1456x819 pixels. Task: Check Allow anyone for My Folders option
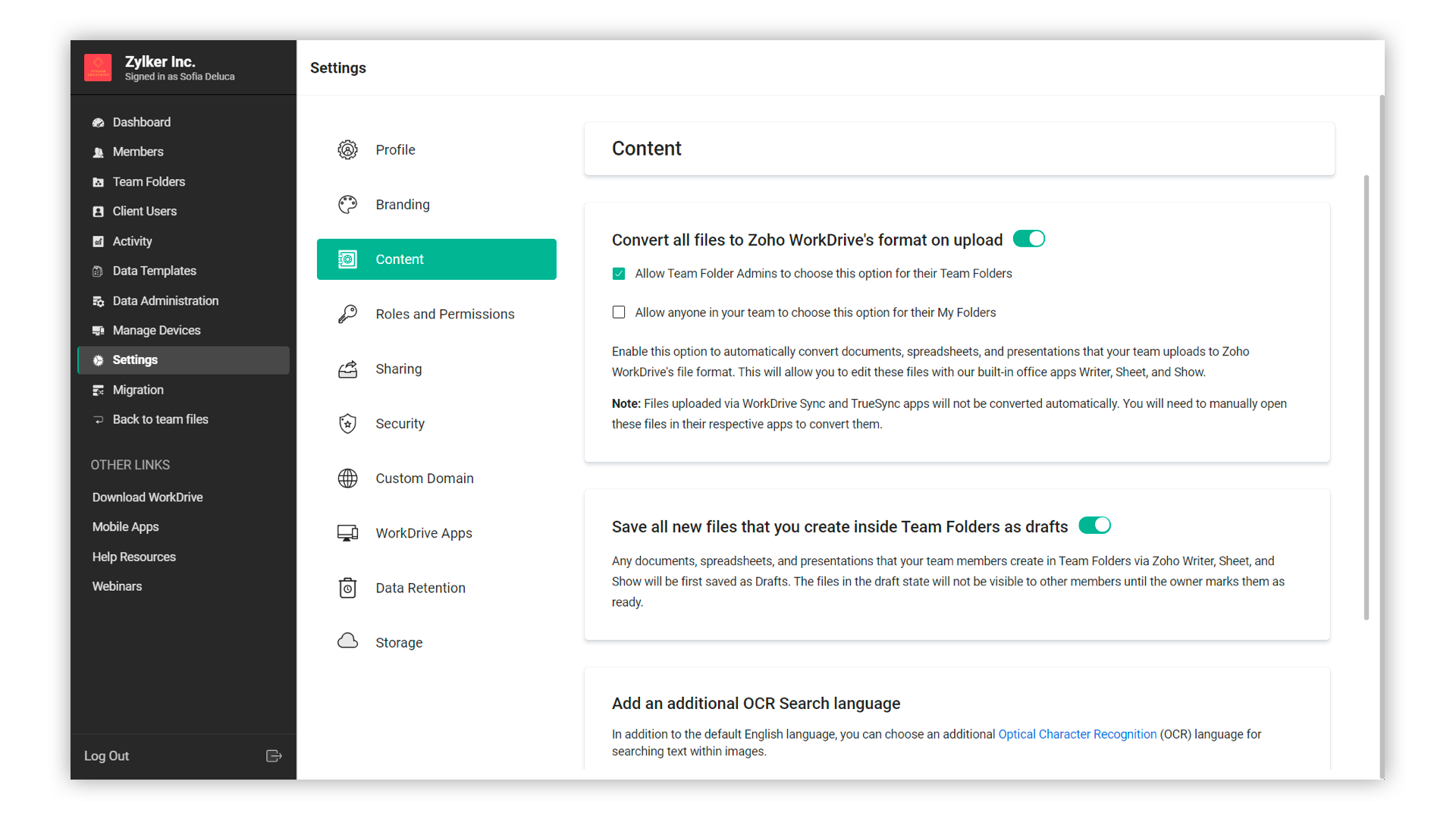click(x=619, y=312)
